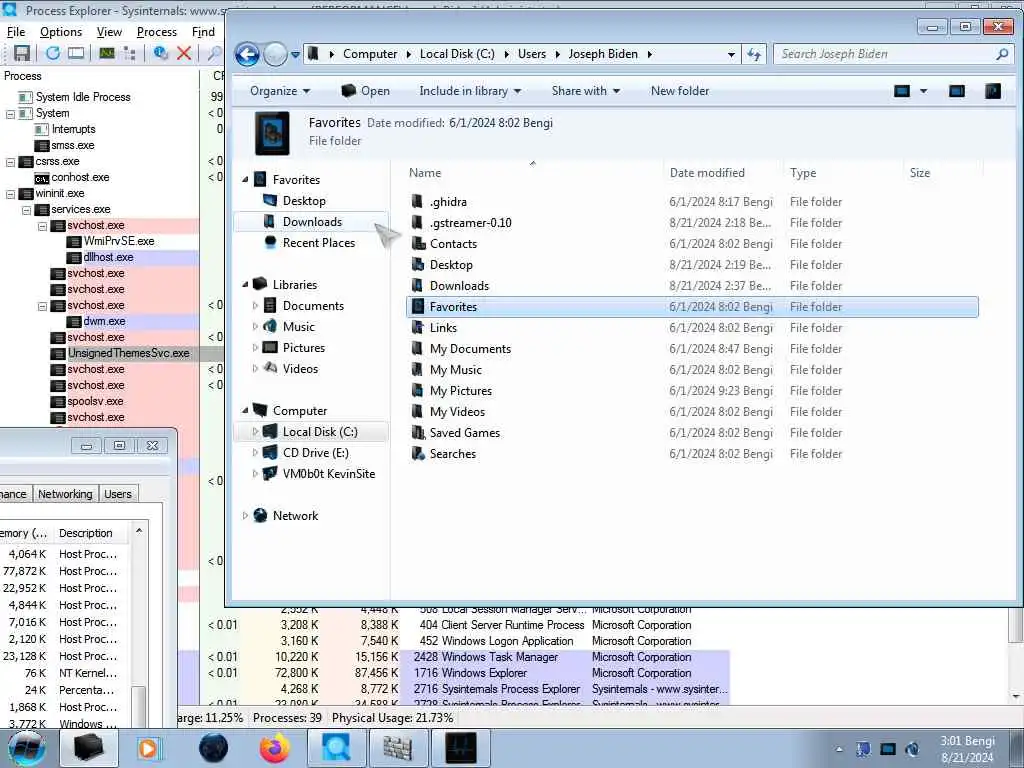The image size is (1024, 768).
Task: Sort files by the Date modified column
Action: [722, 173]
